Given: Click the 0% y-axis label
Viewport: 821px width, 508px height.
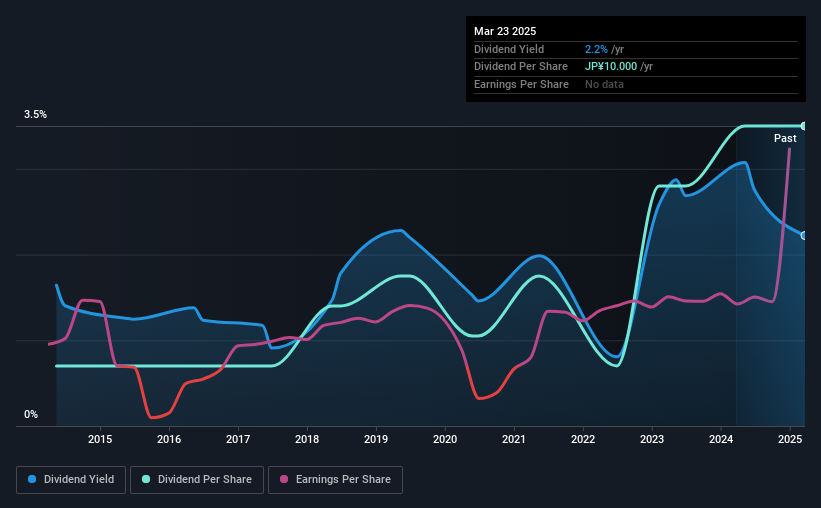Looking at the screenshot, I should (x=31, y=414).
